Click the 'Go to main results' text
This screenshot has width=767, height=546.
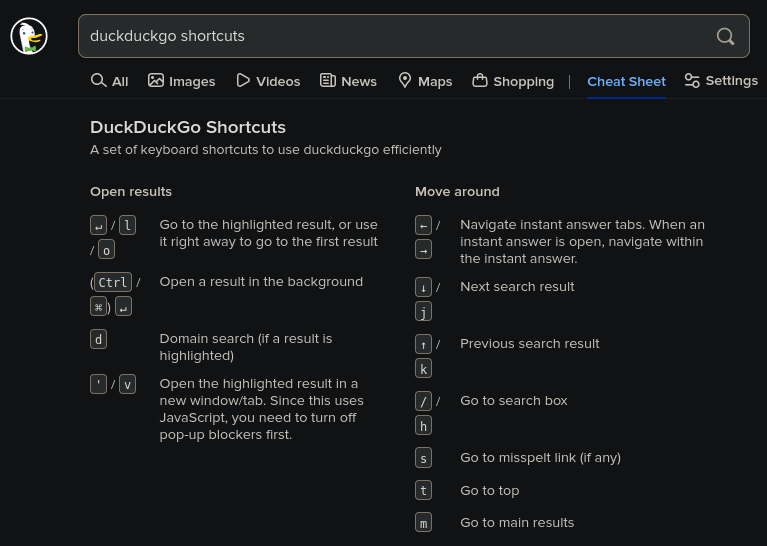pos(517,523)
